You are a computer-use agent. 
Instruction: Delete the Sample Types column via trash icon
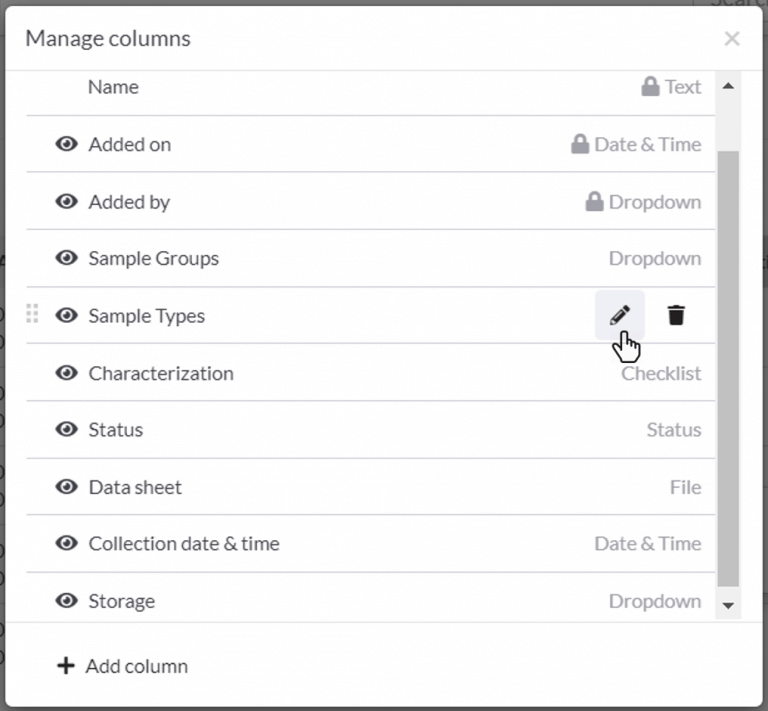(676, 316)
